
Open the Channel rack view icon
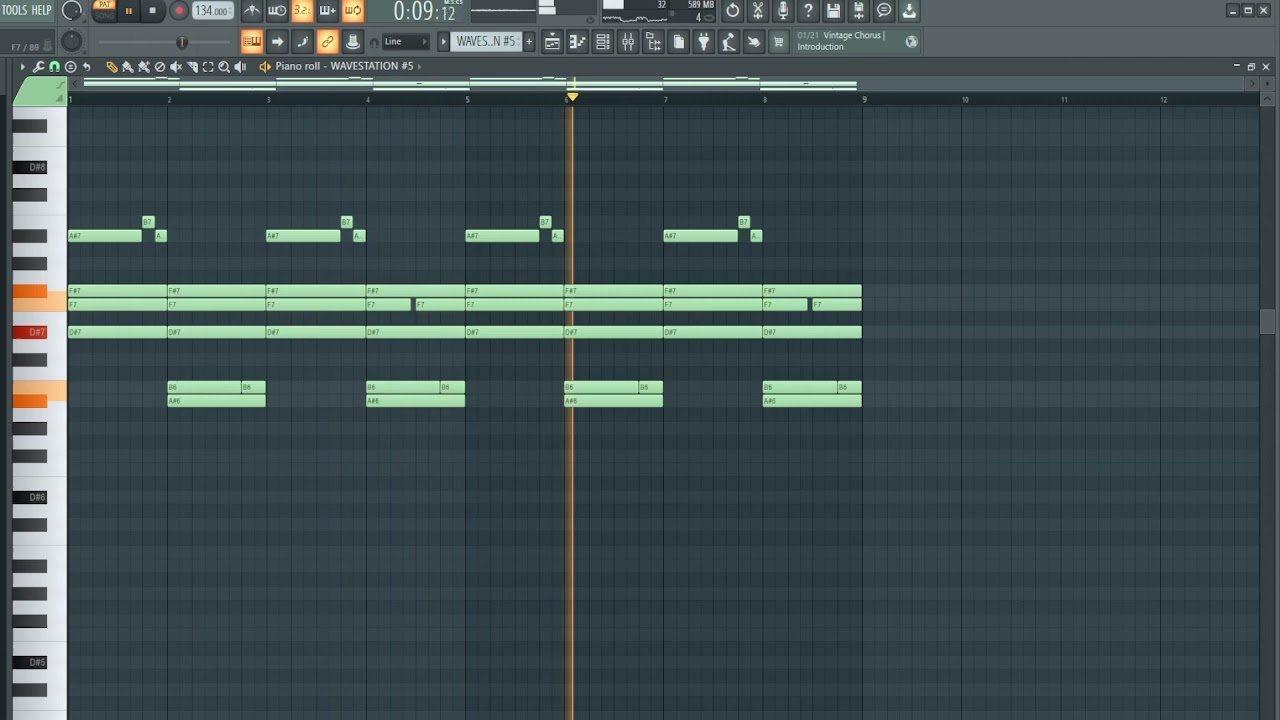(602, 42)
